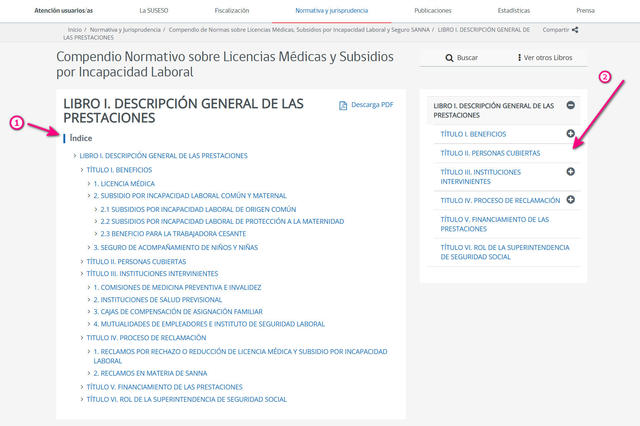Image resolution: width=640 pixels, height=426 pixels.
Task: Open the Fiscalización tab
Action: [x=232, y=9]
